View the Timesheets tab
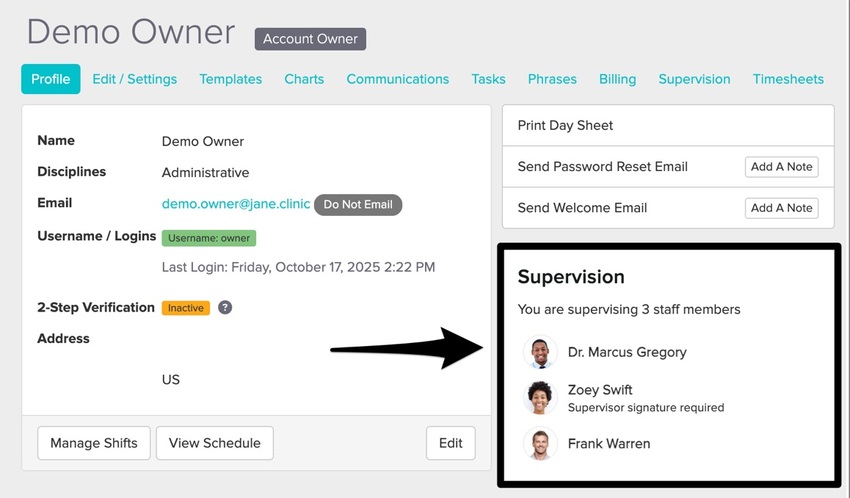850x498 pixels. pos(788,79)
